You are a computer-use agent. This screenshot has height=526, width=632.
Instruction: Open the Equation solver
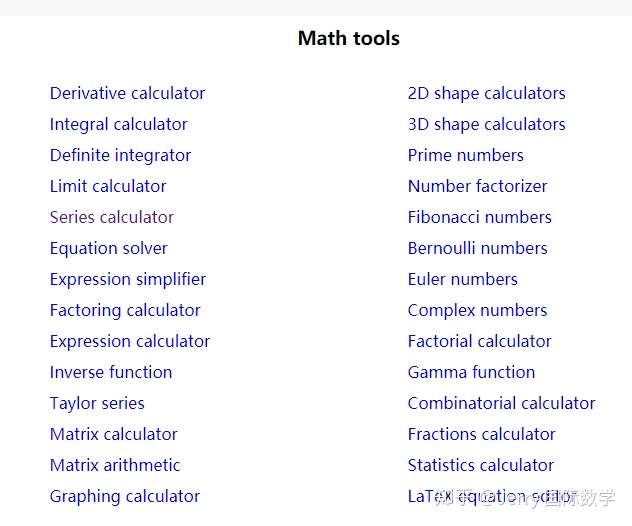[x=108, y=248]
